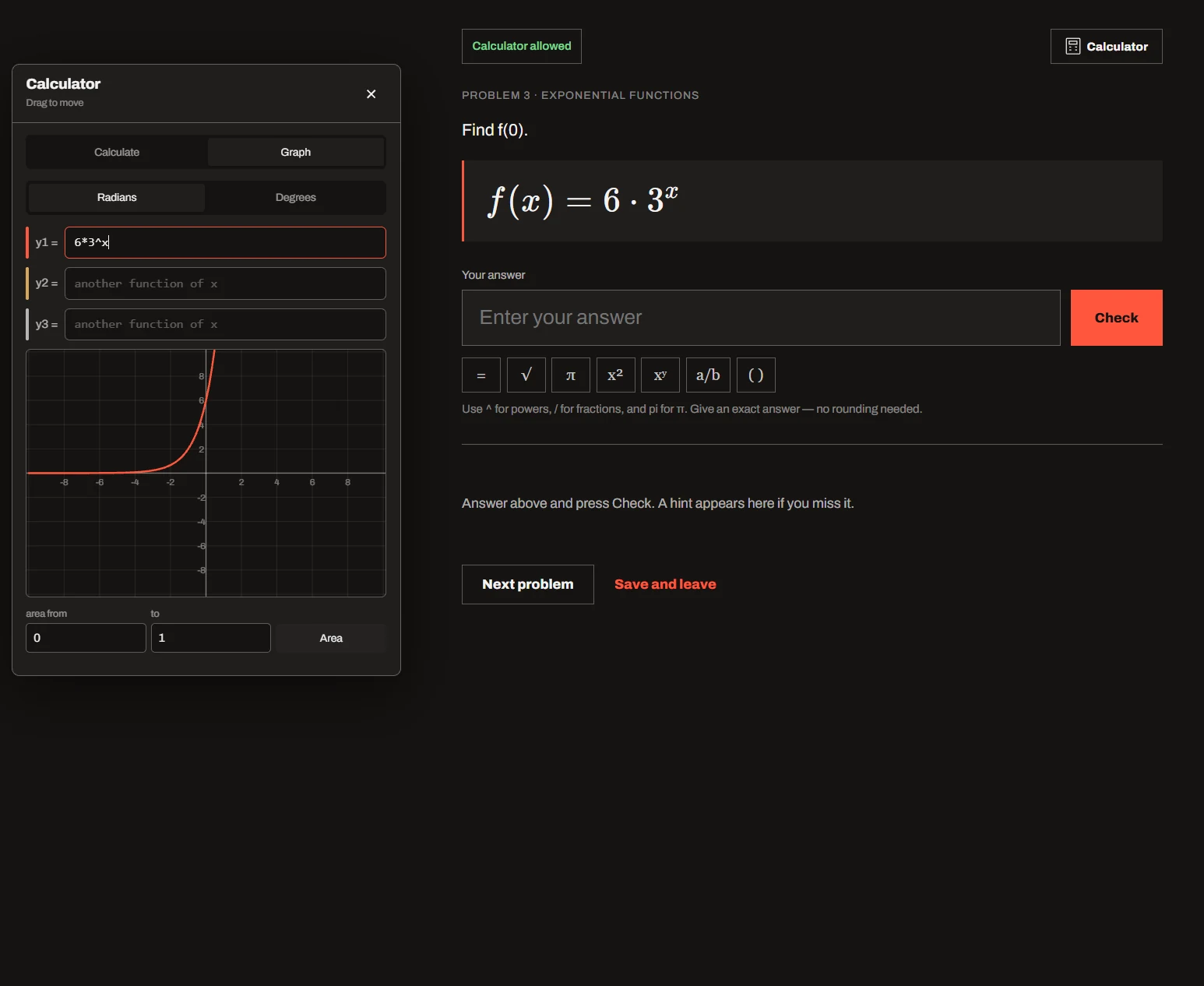Focus the y3 function input

(x=225, y=324)
